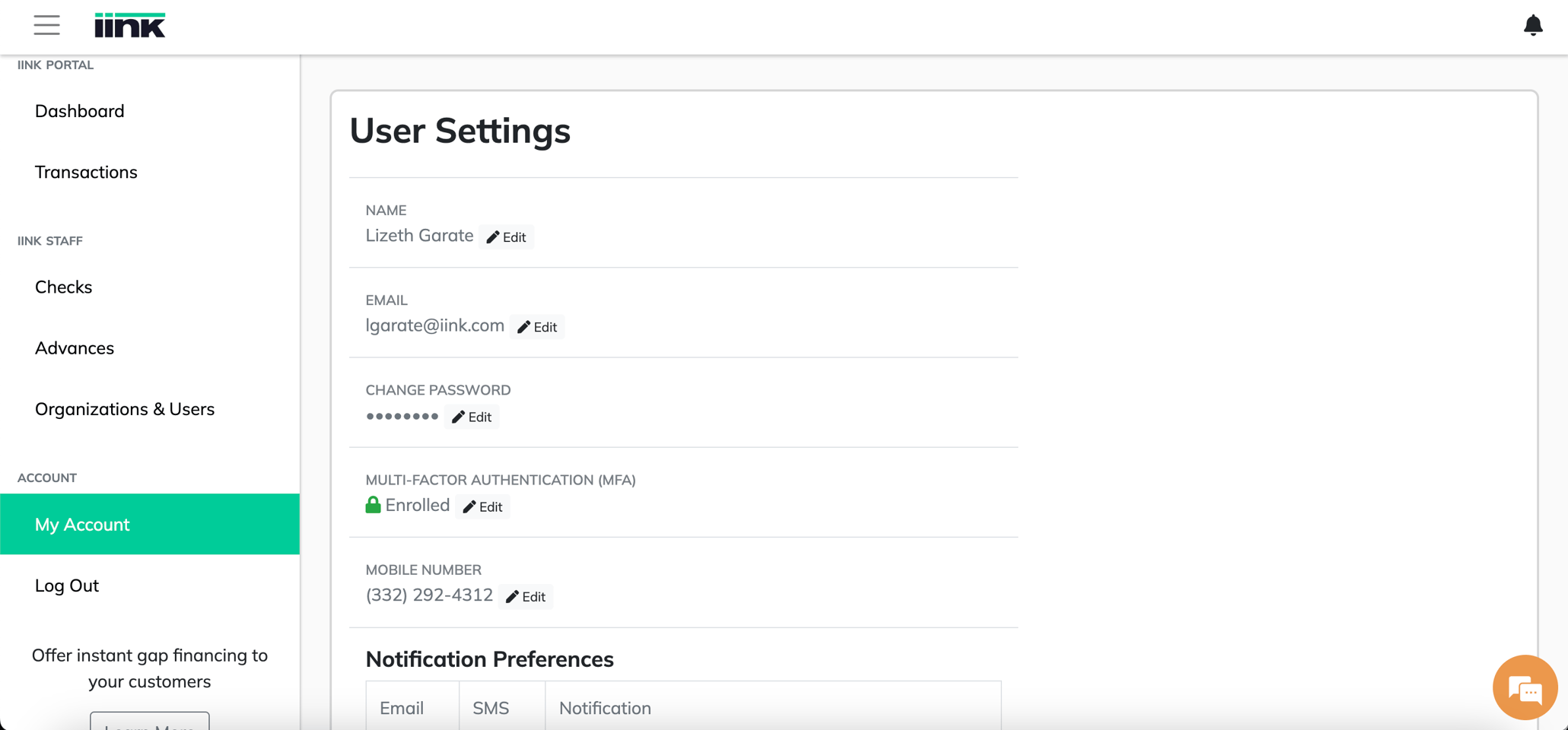This screenshot has width=1568, height=730.
Task: Click the green lock icon next to Enrolled
Action: click(x=373, y=504)
